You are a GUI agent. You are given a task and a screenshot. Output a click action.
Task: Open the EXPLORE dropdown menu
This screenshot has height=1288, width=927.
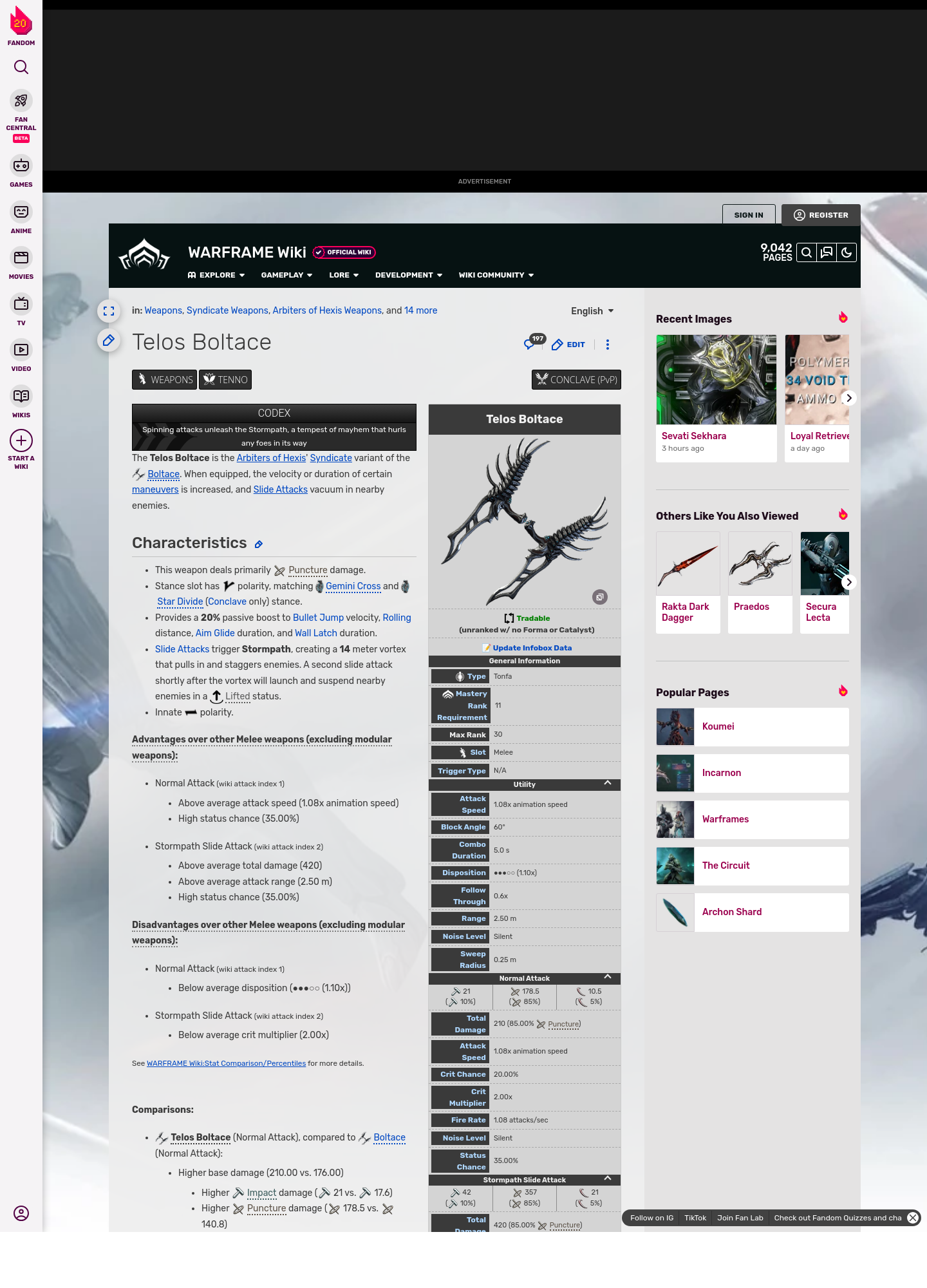click(216, 275)
